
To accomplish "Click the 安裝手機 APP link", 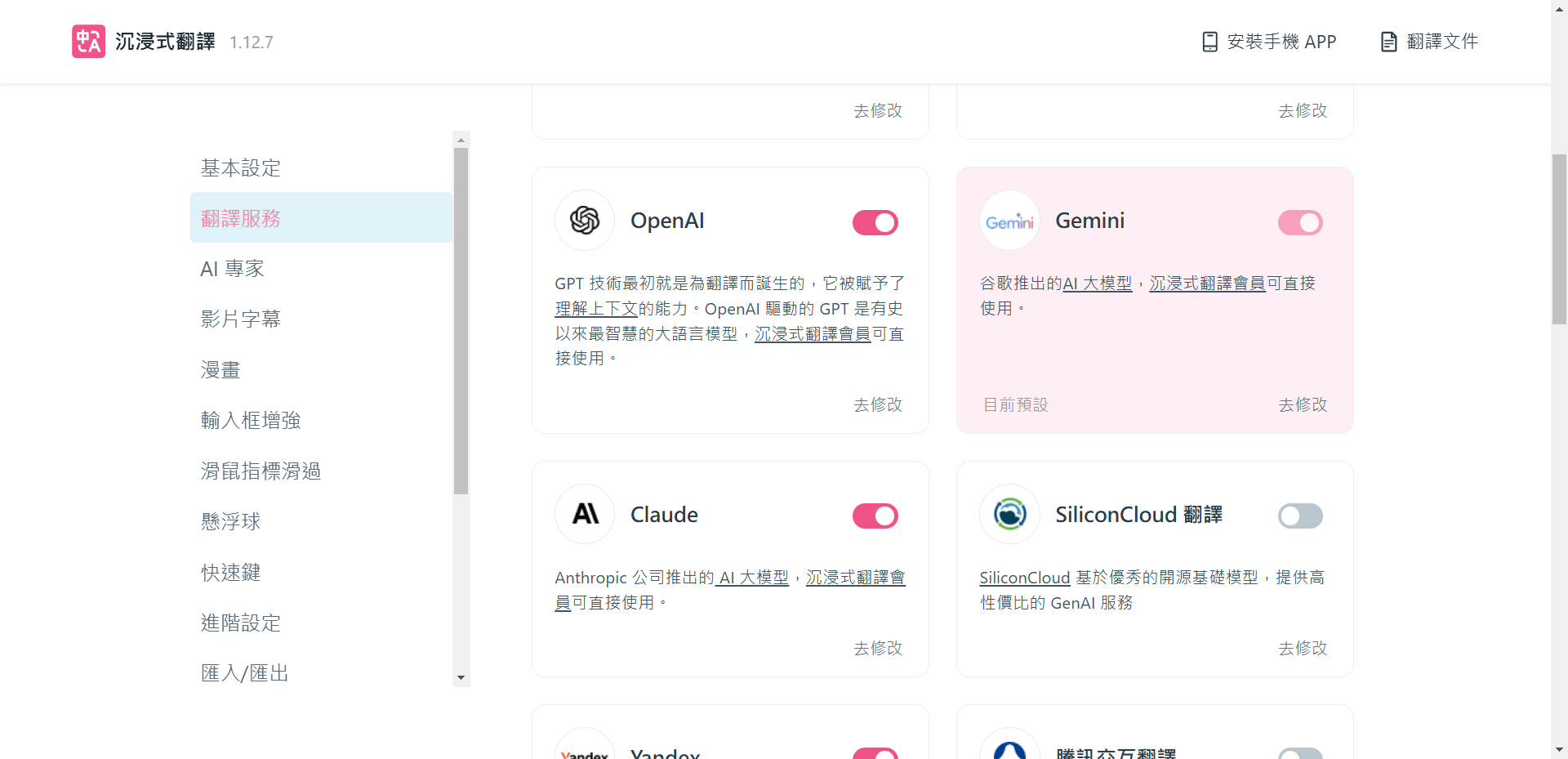I will tap(1269, 42).
